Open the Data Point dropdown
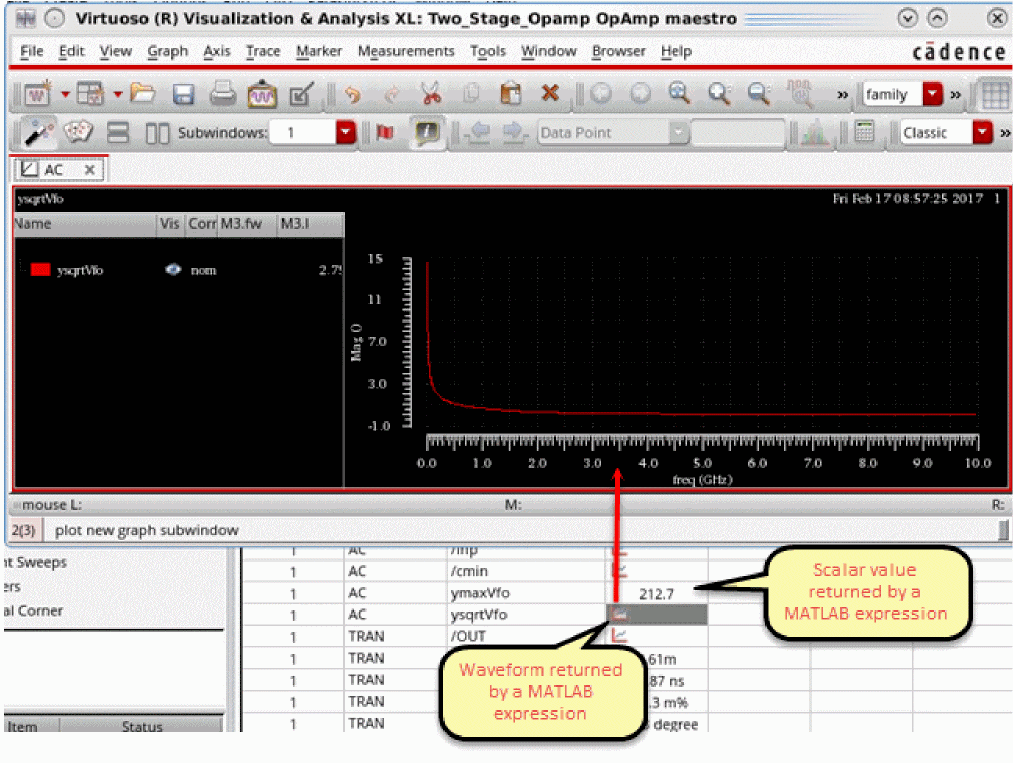 pos(678,132)
